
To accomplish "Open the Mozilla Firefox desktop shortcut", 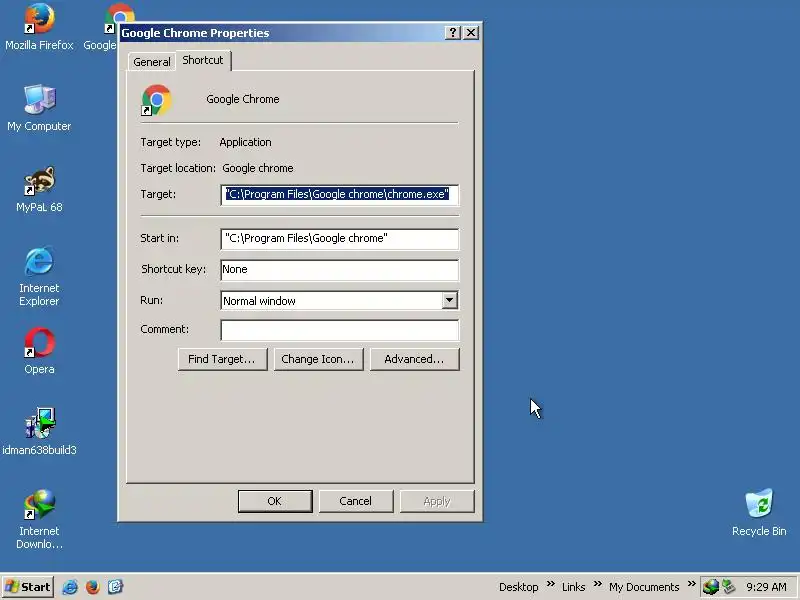I will [39, 27].
